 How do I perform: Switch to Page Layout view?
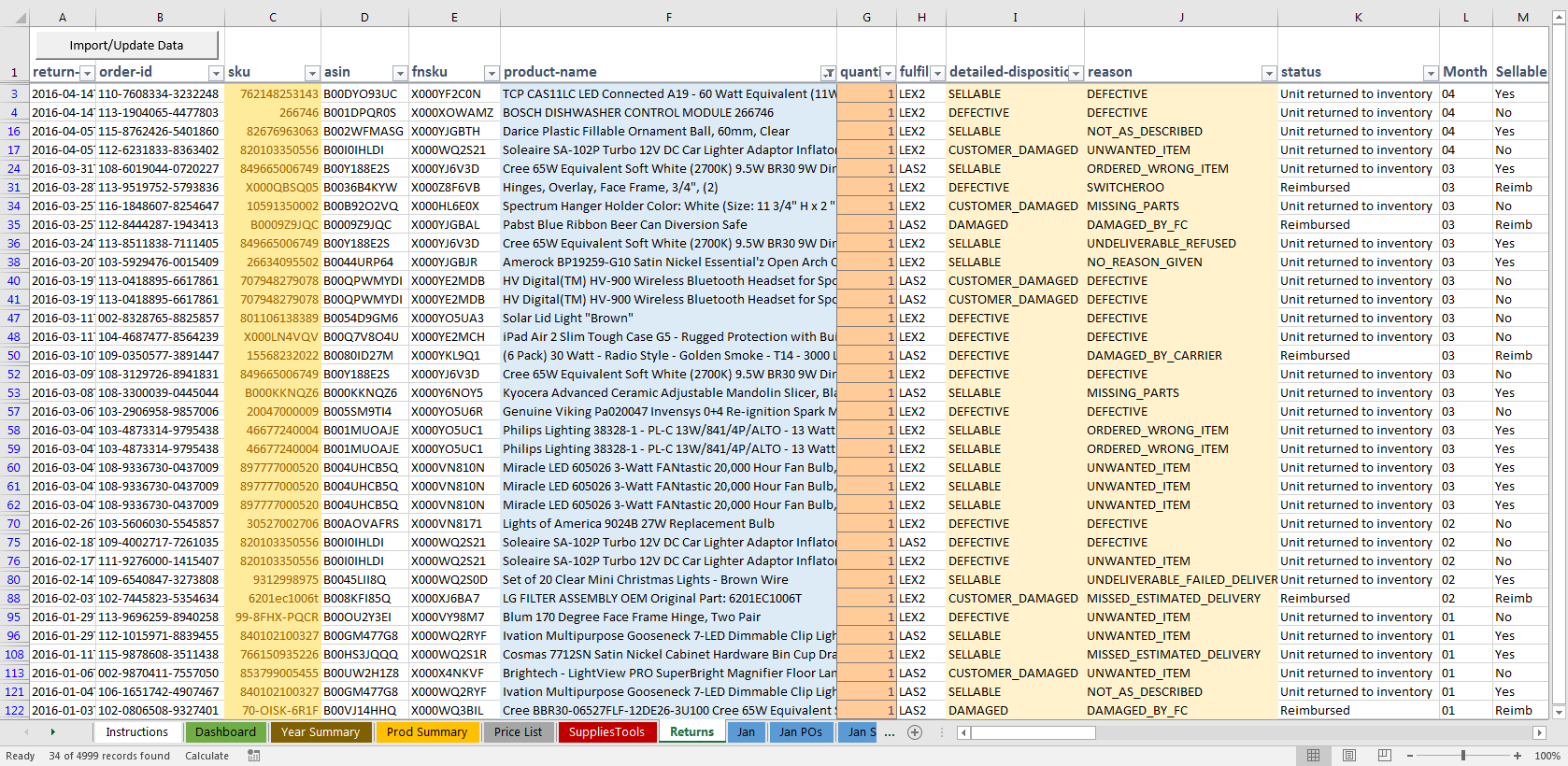pyautogui.click(x=1348, y=756)
